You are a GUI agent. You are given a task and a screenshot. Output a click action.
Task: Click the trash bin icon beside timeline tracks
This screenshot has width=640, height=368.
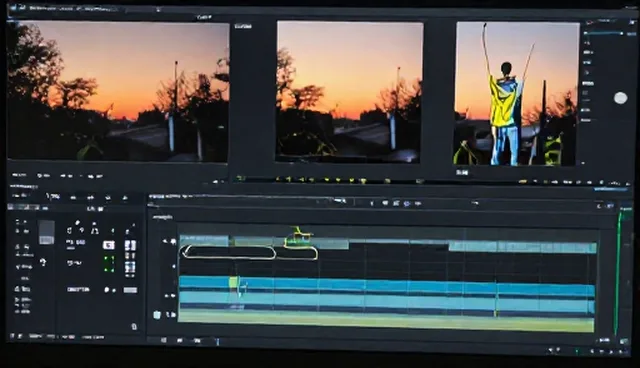coord(157,315)
